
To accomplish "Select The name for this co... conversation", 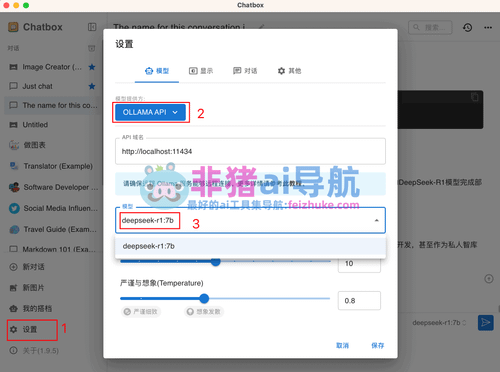I will pyautogui.click(x=52, y=105).
